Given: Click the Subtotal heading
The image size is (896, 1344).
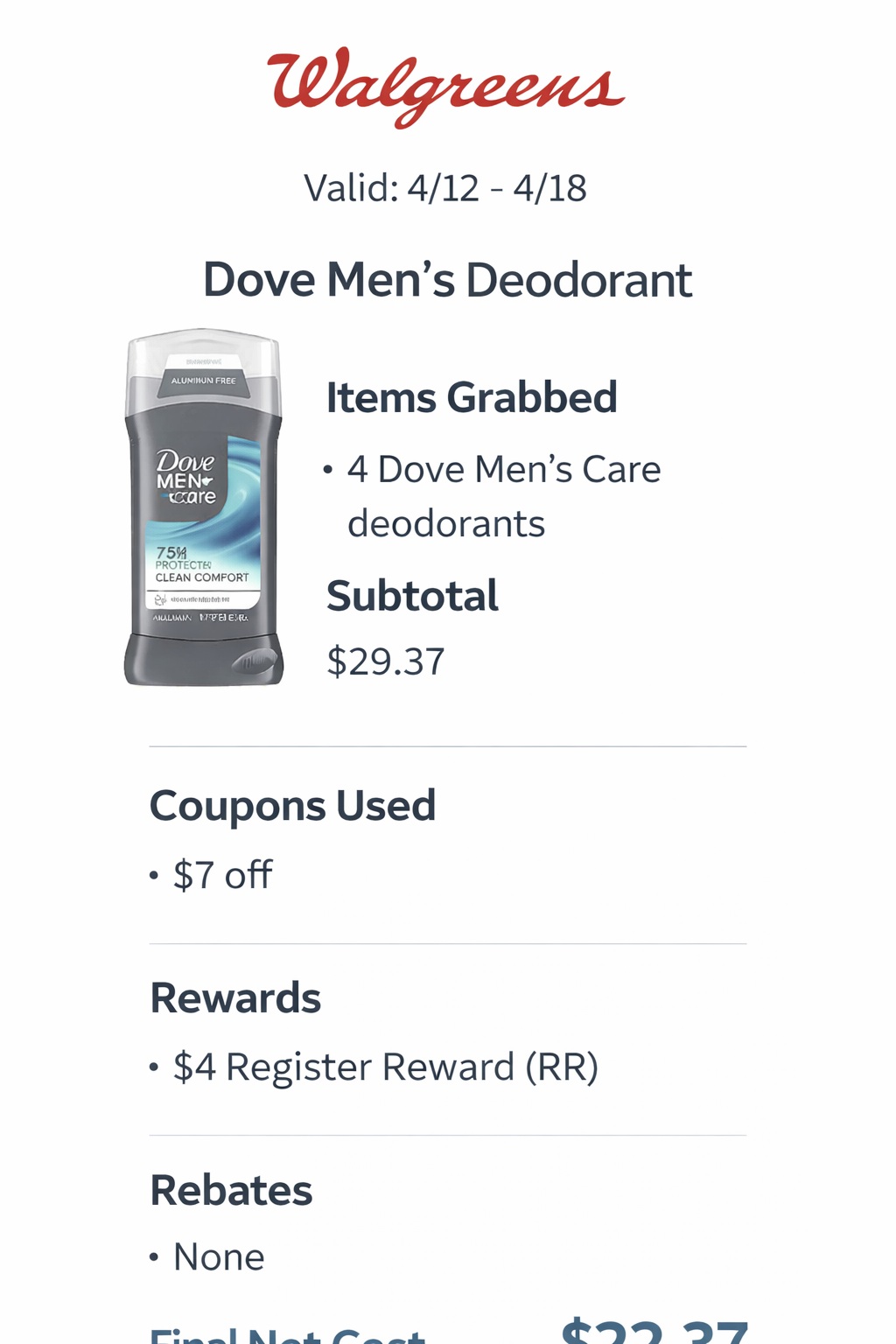Looking at the screenshot, I should 412,596.
